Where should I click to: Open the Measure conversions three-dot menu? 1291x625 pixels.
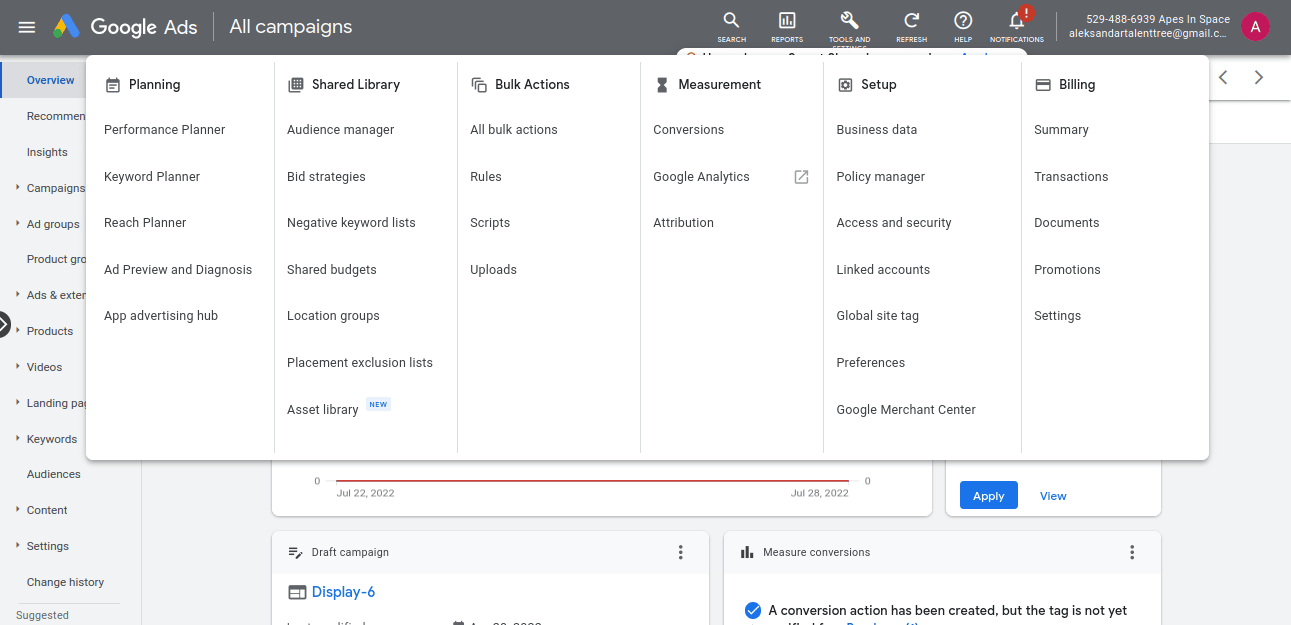[x=1132, y=552]
